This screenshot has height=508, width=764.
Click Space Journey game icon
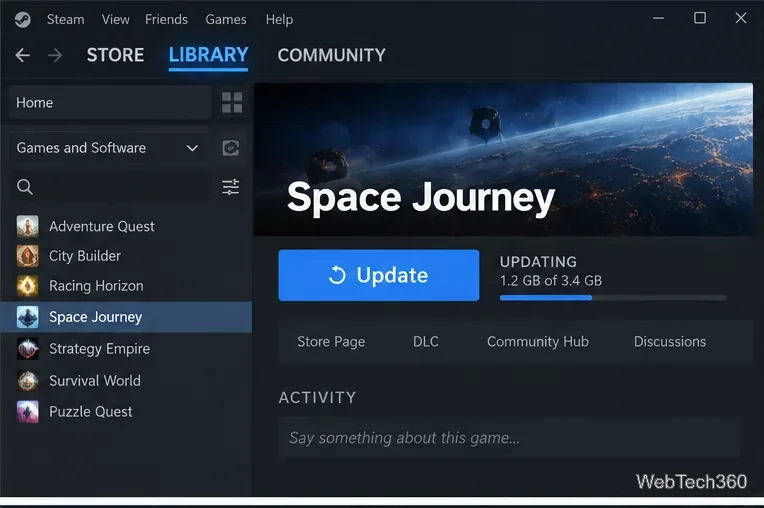tap(28, 317)
